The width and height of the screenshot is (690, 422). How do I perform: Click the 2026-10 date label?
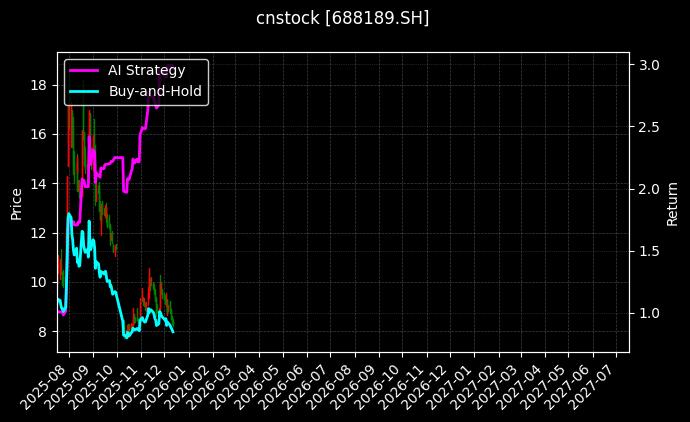(x=377, y=387)
